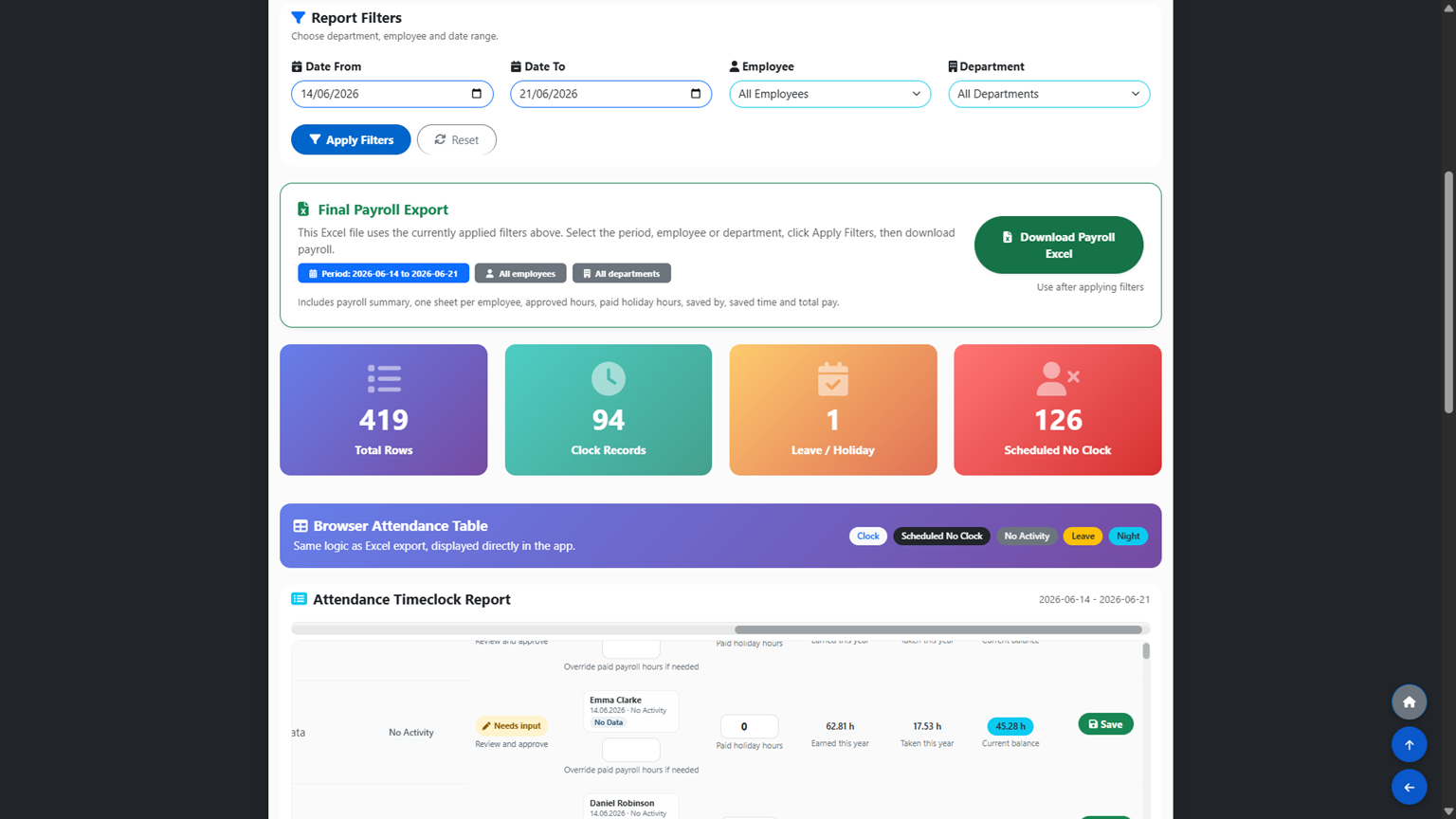Click Emma Clarke's override paid payroll hours field
Image resolution: width=1456 pixels, height=819 pixels.
click(631, 750)
